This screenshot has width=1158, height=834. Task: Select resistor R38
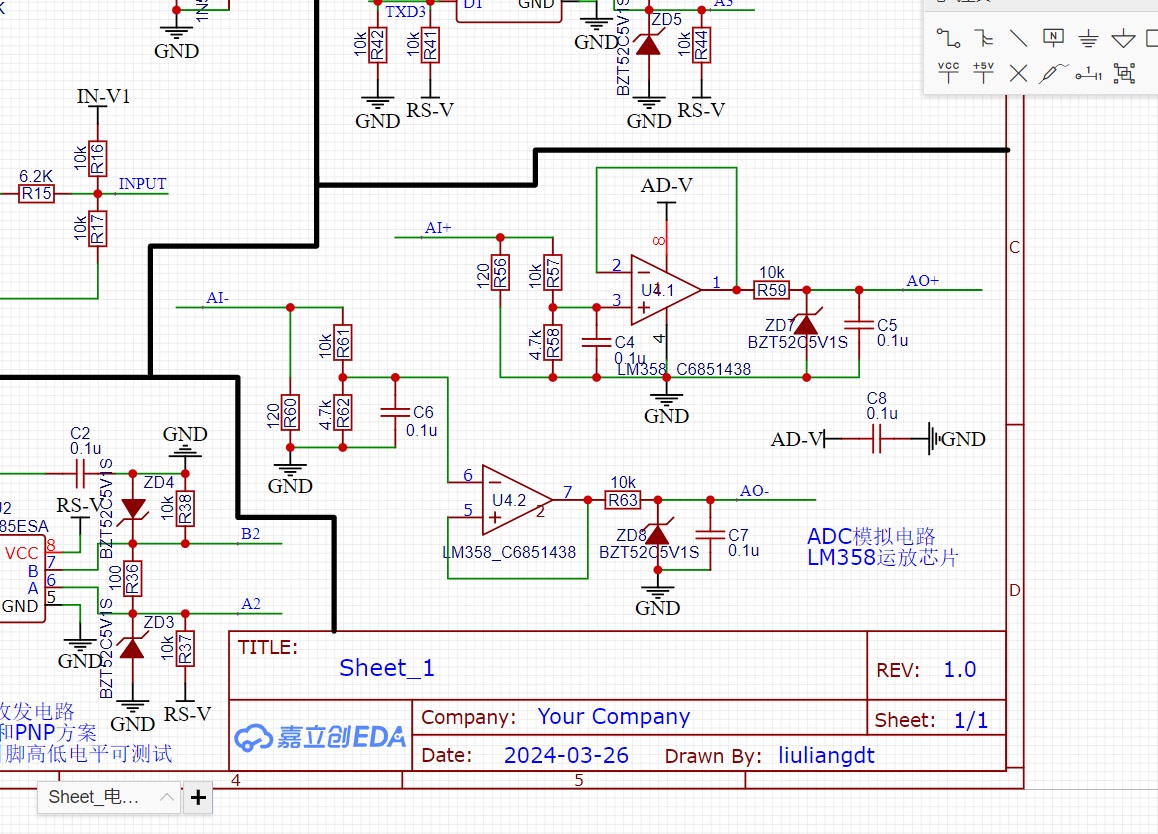tap(185, 509)
